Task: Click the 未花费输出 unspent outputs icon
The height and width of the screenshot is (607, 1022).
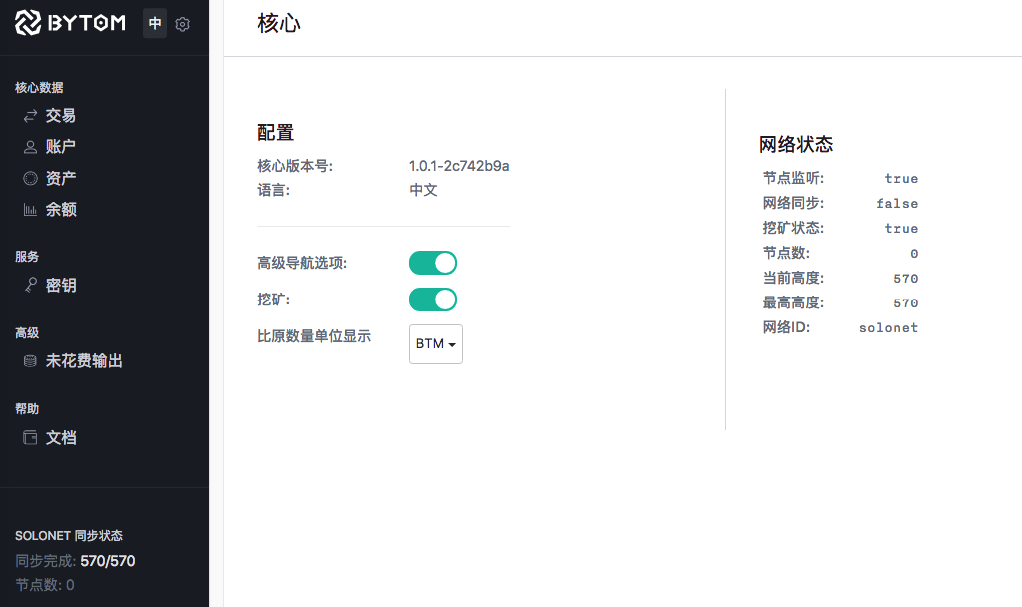Action: coord(30,360)
